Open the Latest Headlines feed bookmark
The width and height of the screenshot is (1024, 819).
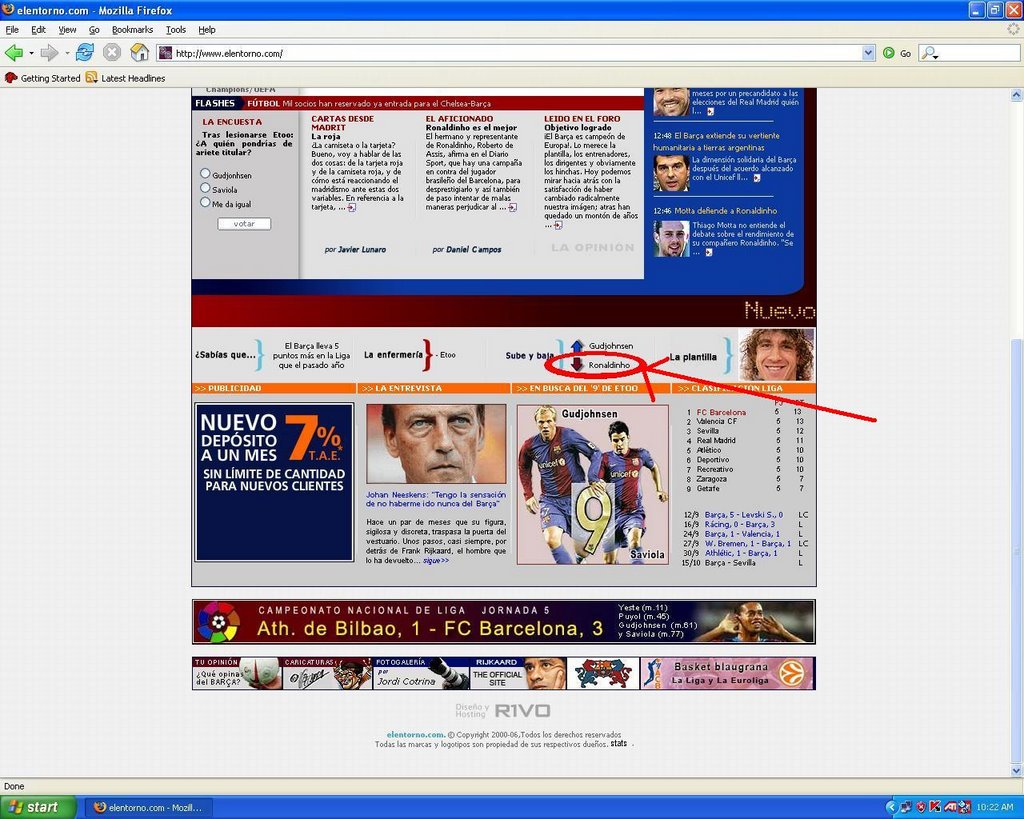tap(125, 78)
